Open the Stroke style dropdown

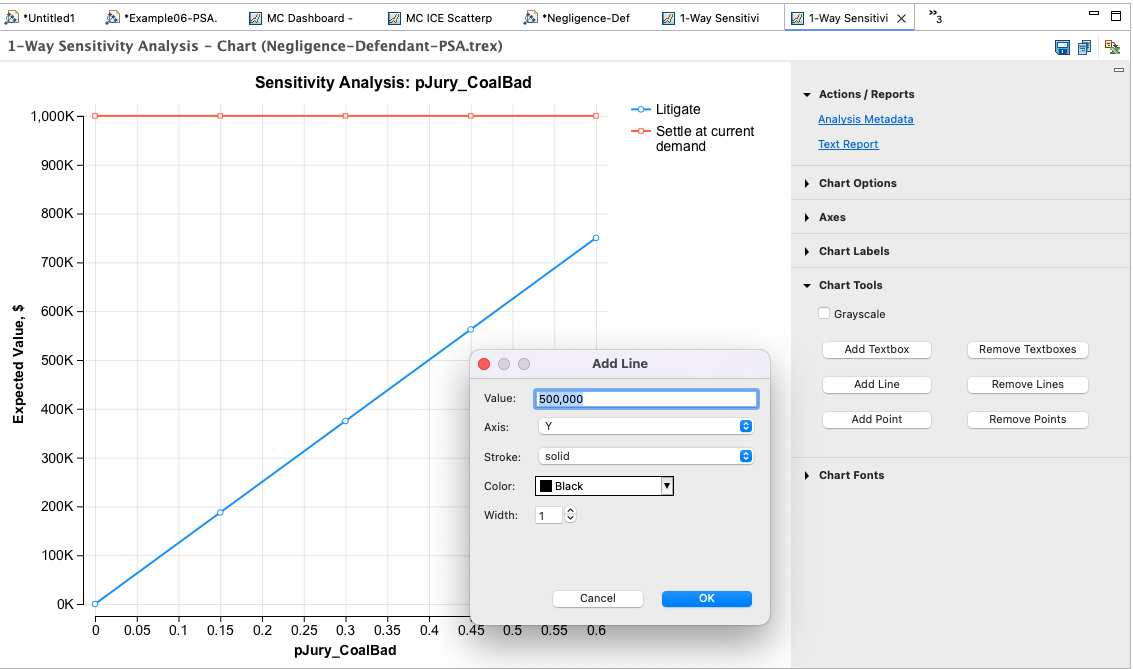645,456
